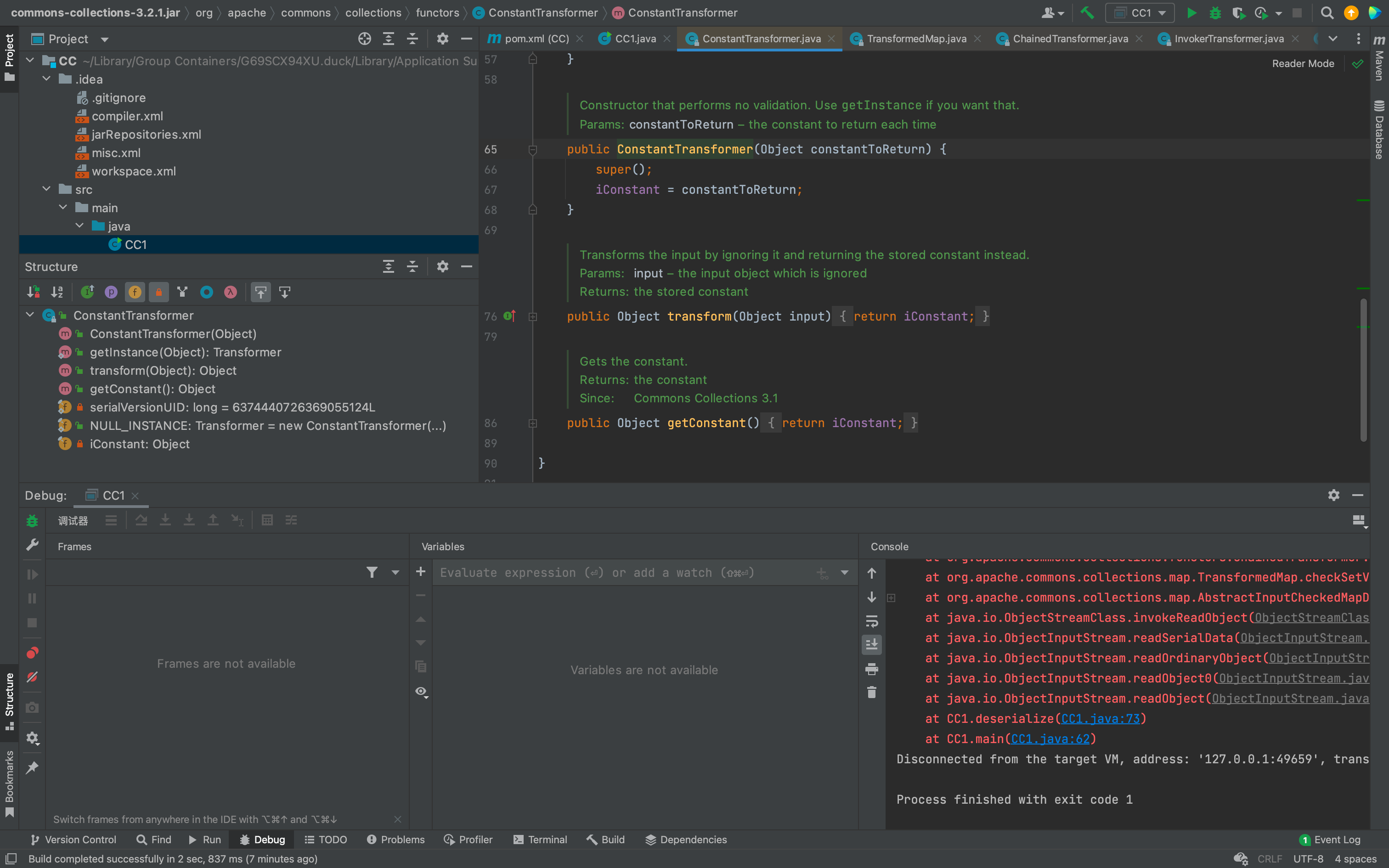Screen dimensions: 1389x868
Task: Collapse the CC project root
Action: click(x=30, y=60)
